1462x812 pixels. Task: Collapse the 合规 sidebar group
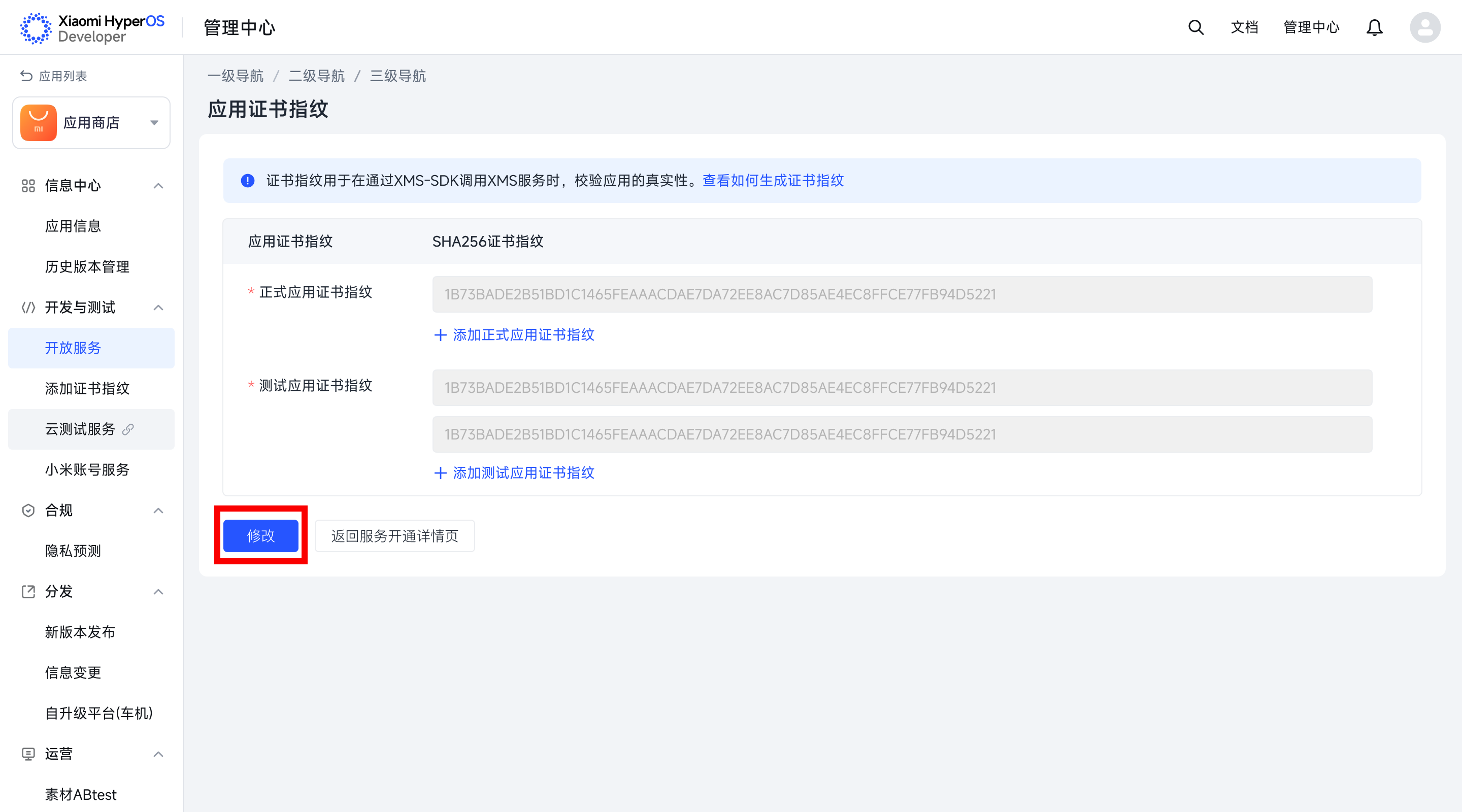tap(158, 510)
